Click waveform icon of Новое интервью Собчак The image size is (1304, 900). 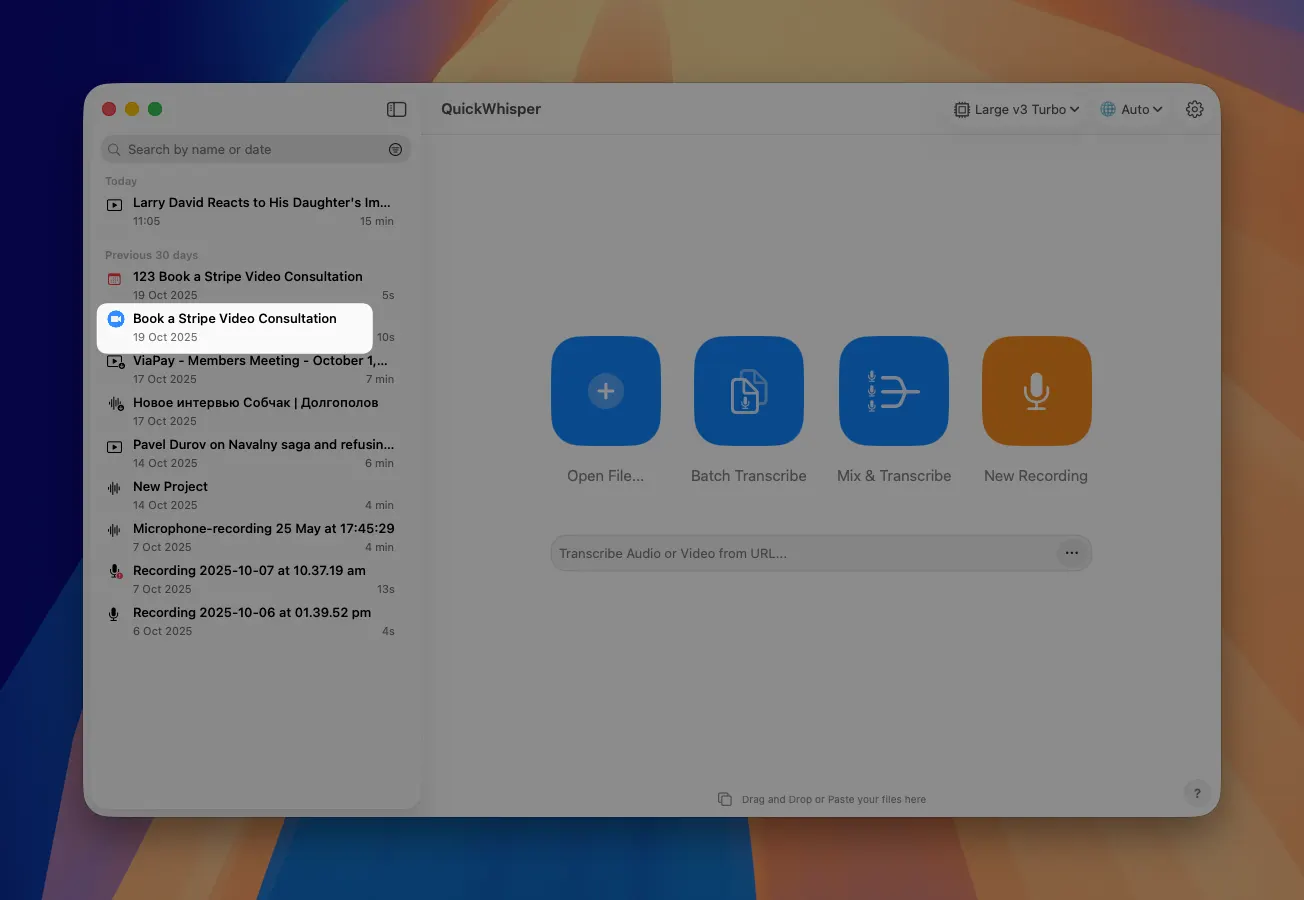115,403
